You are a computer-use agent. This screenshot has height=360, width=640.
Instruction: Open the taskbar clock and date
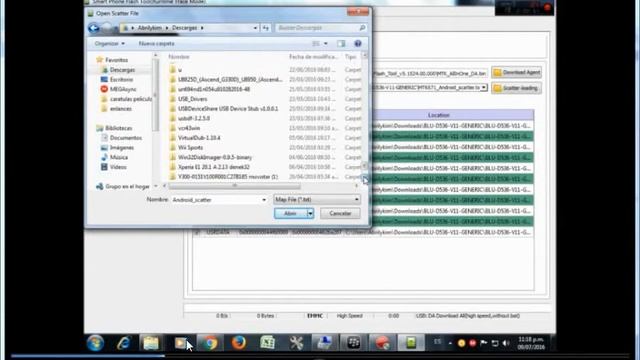(x=531, y=343)
